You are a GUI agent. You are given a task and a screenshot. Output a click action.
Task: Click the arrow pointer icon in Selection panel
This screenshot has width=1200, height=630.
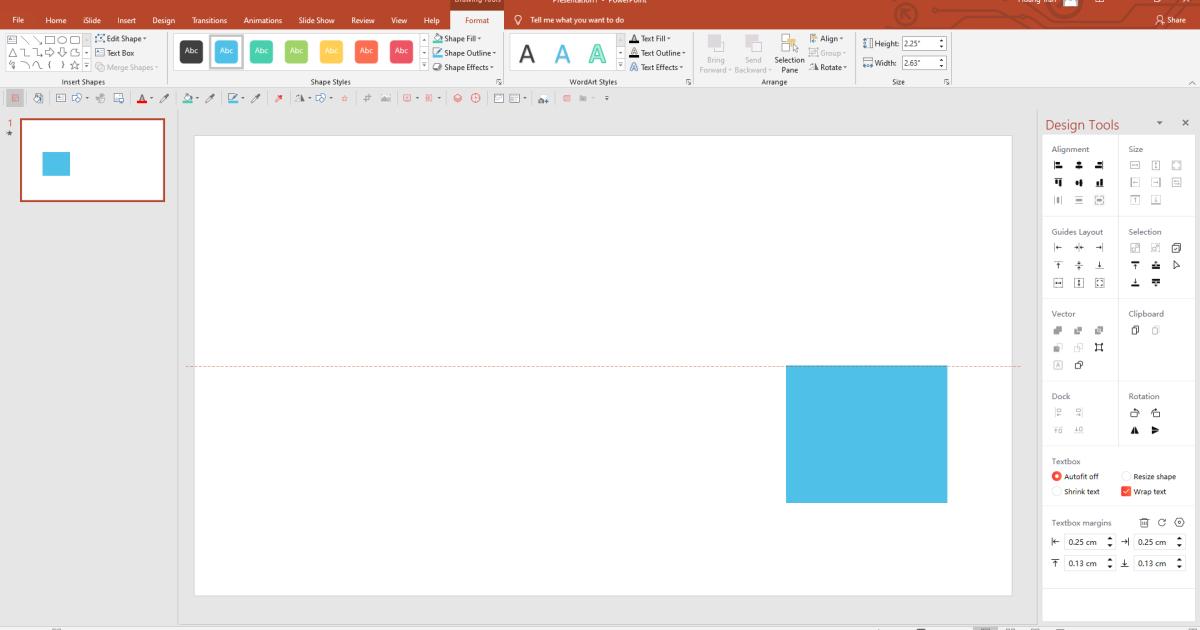tap(1176, 264)
